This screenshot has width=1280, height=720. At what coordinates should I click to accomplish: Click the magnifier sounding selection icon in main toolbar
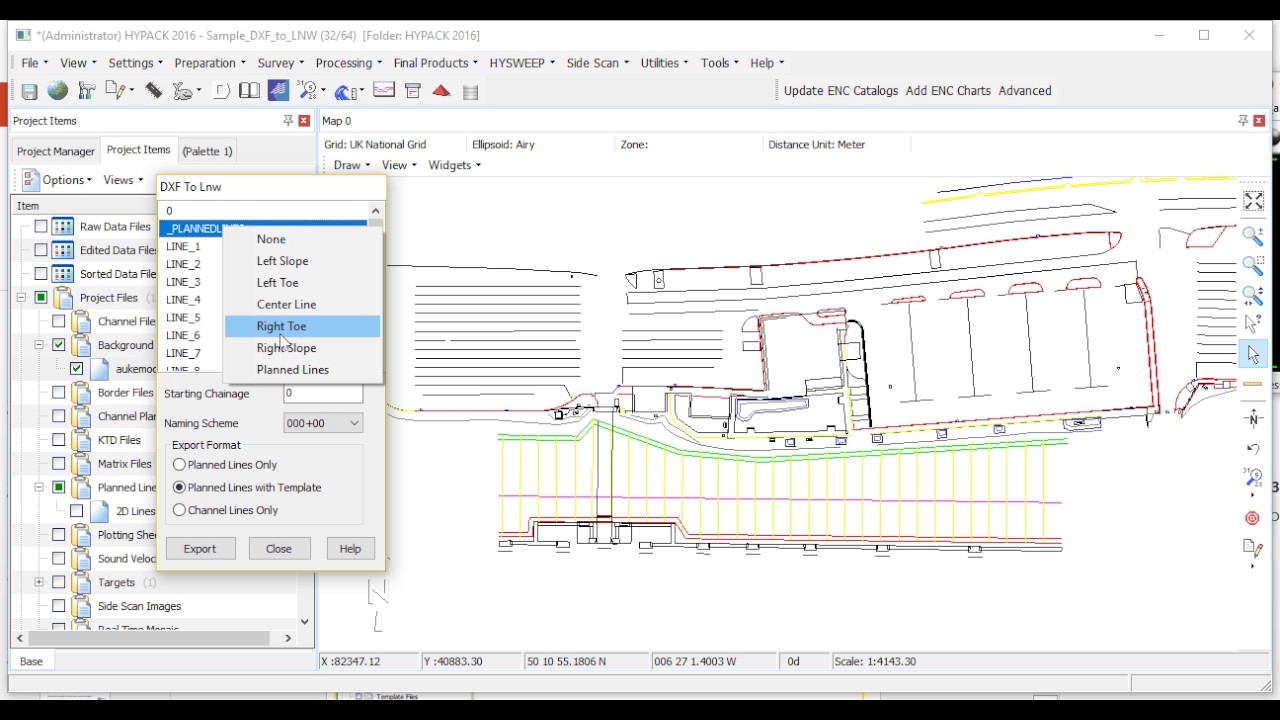(307, 91)
